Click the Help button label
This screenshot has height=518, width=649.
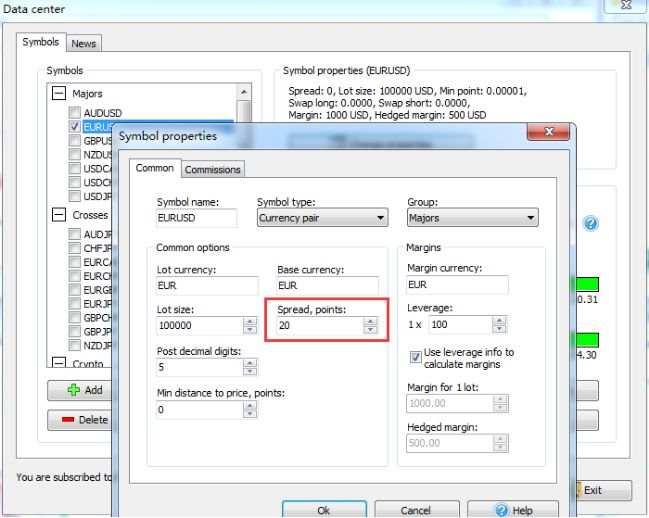[x=522, y=511]
